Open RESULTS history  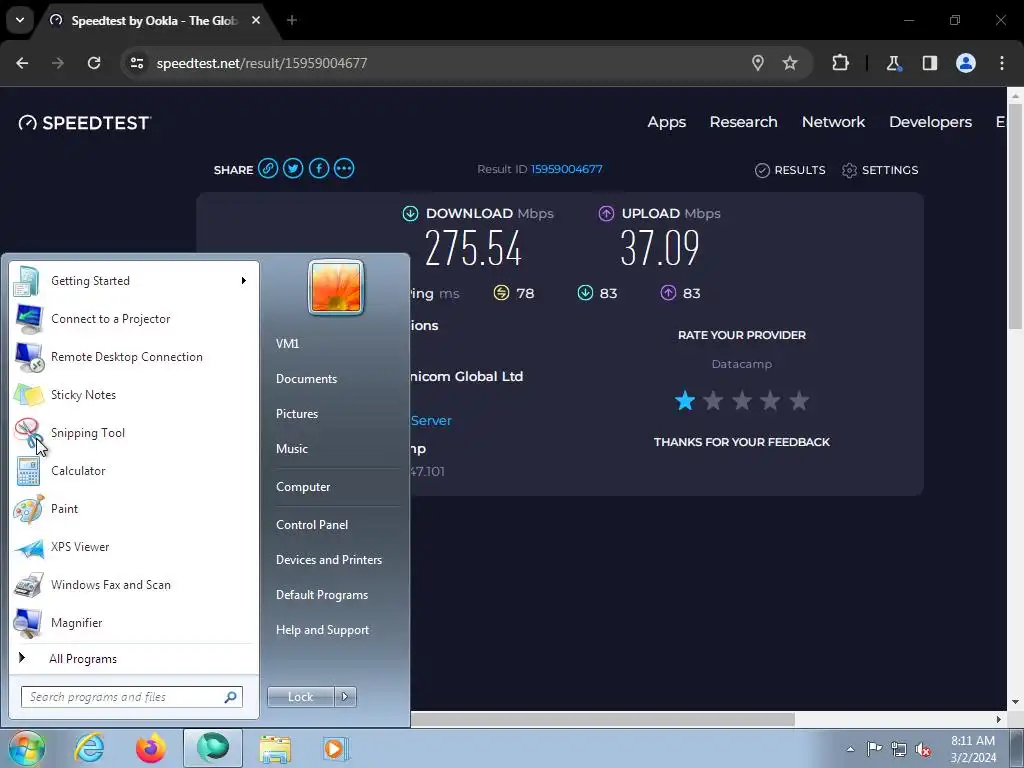(x=790, y=170)
